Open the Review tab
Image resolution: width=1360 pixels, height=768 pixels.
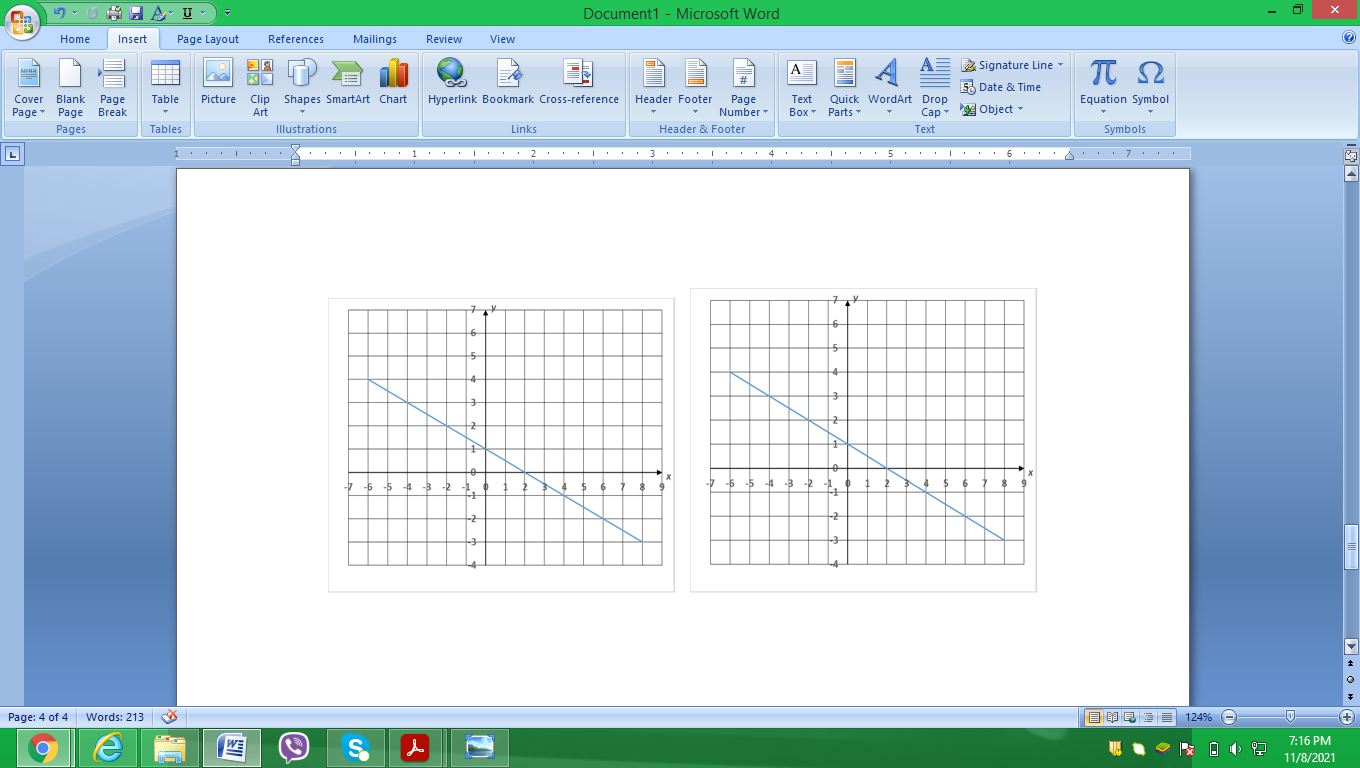tap(443, 39)
